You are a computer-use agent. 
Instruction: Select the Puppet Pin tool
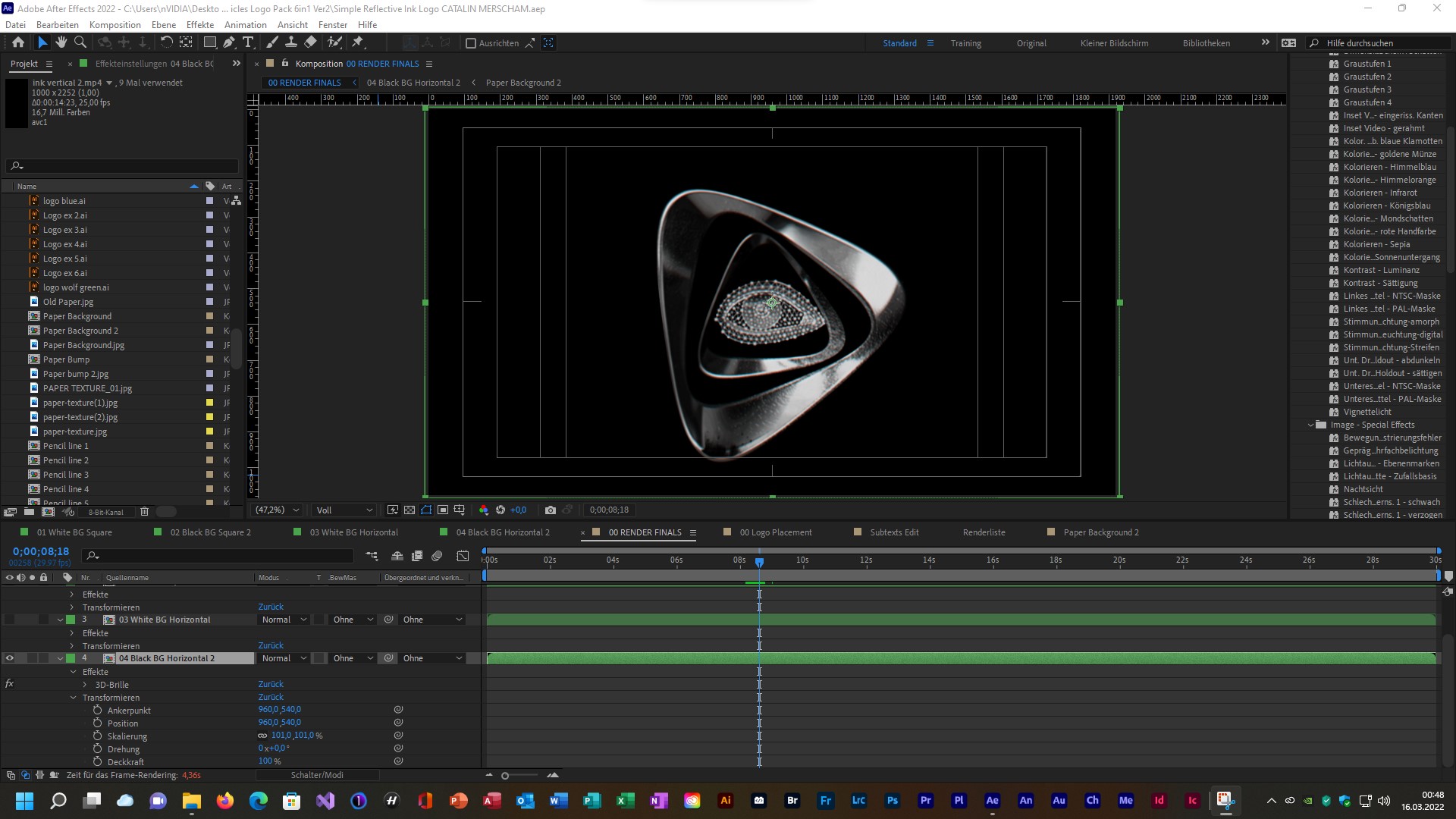pyautogui.click(x=358, y=42)
